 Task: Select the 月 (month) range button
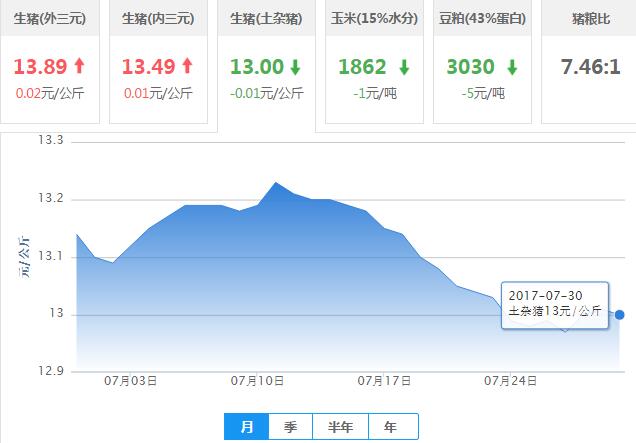[246, 427]
